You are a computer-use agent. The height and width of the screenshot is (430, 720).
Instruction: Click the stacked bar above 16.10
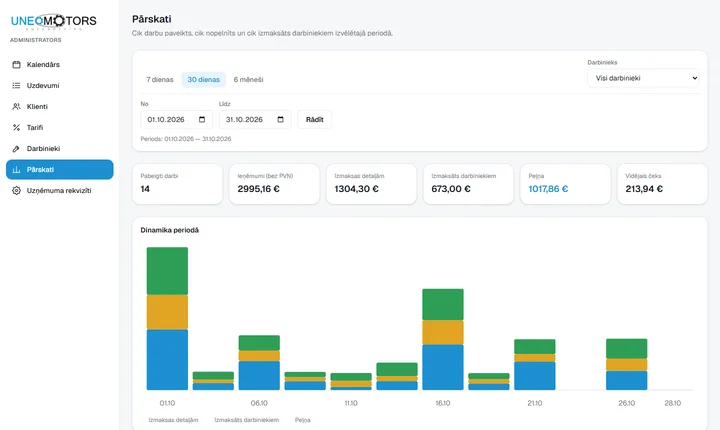click(443, 339)
